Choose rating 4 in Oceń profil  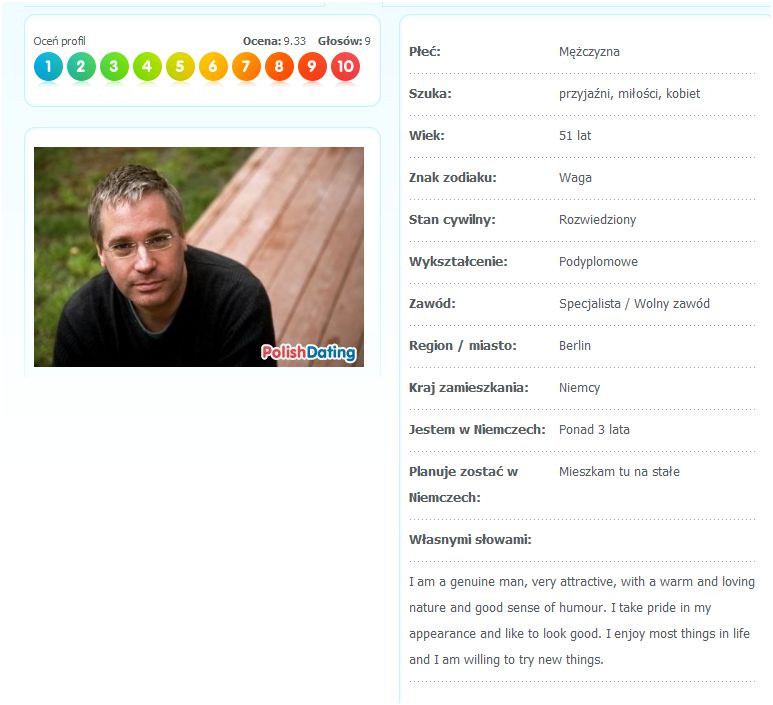pos(147,67)
